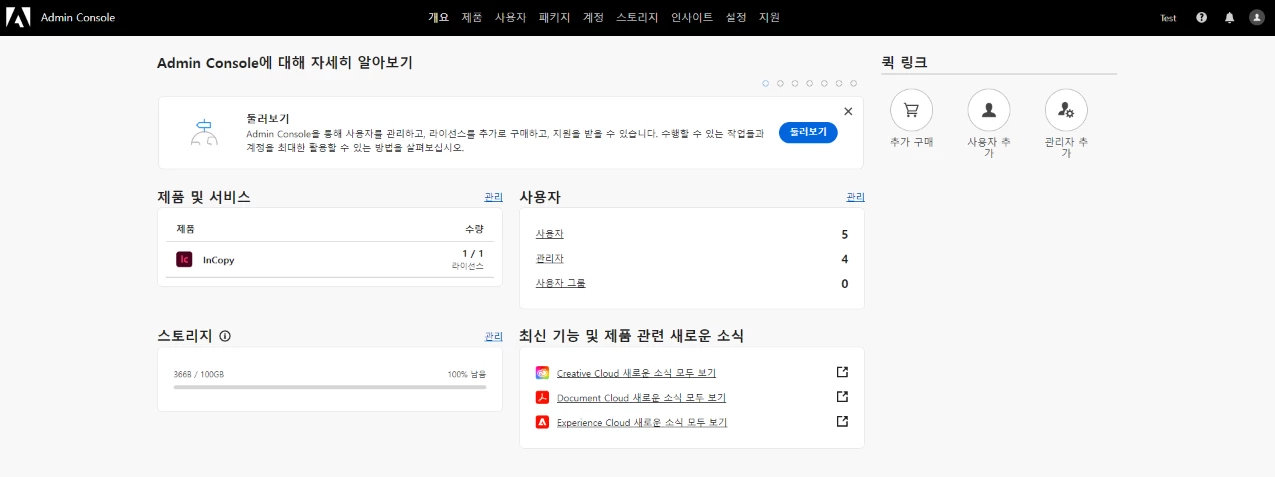The width and height of the screenshot is (1275, 477).
Task: Click the 수량 column header
Action: pos(474,229)
